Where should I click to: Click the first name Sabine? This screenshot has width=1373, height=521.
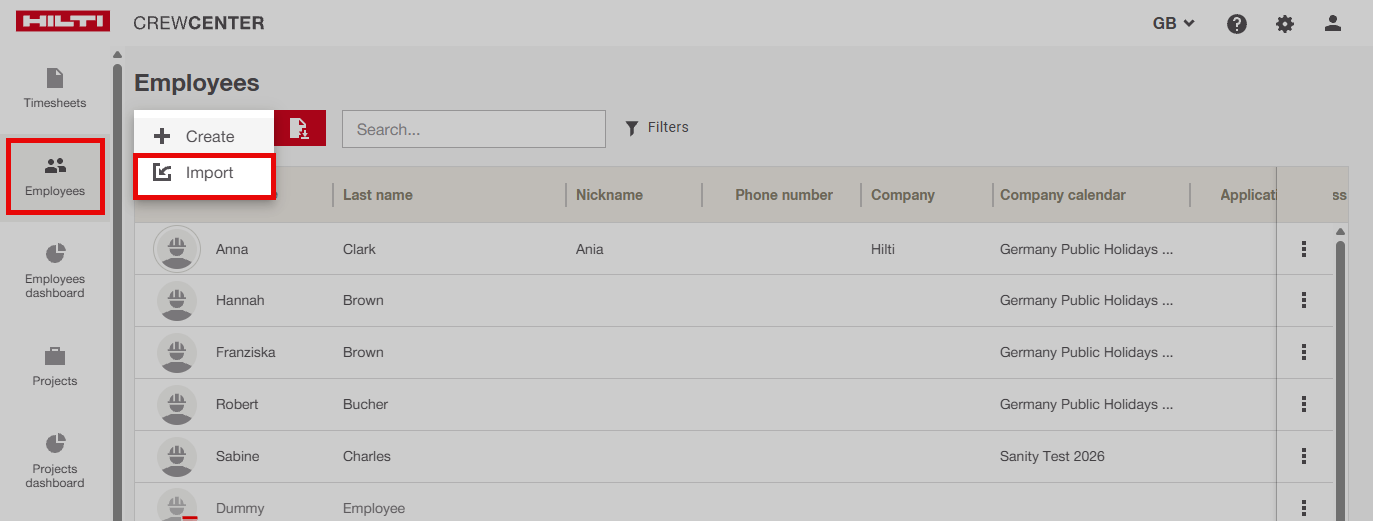238,456
